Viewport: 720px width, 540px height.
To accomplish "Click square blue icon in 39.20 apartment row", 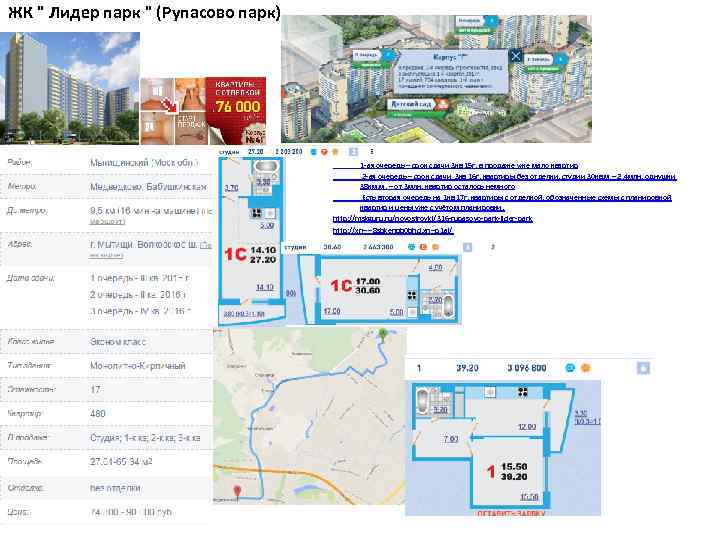I will coord(643,368).
